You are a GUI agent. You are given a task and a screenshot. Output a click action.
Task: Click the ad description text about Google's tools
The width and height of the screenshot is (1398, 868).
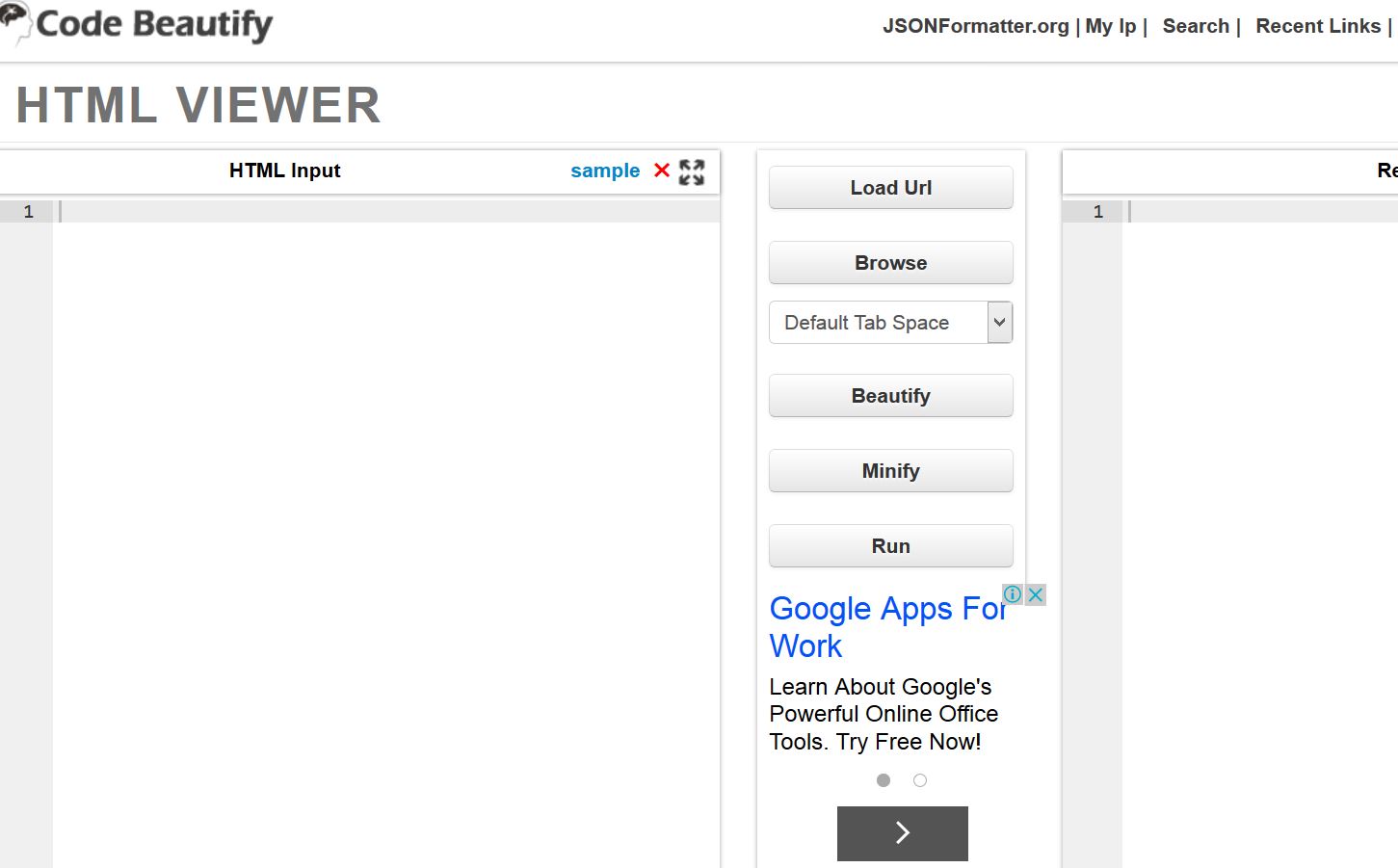point(884,714)
